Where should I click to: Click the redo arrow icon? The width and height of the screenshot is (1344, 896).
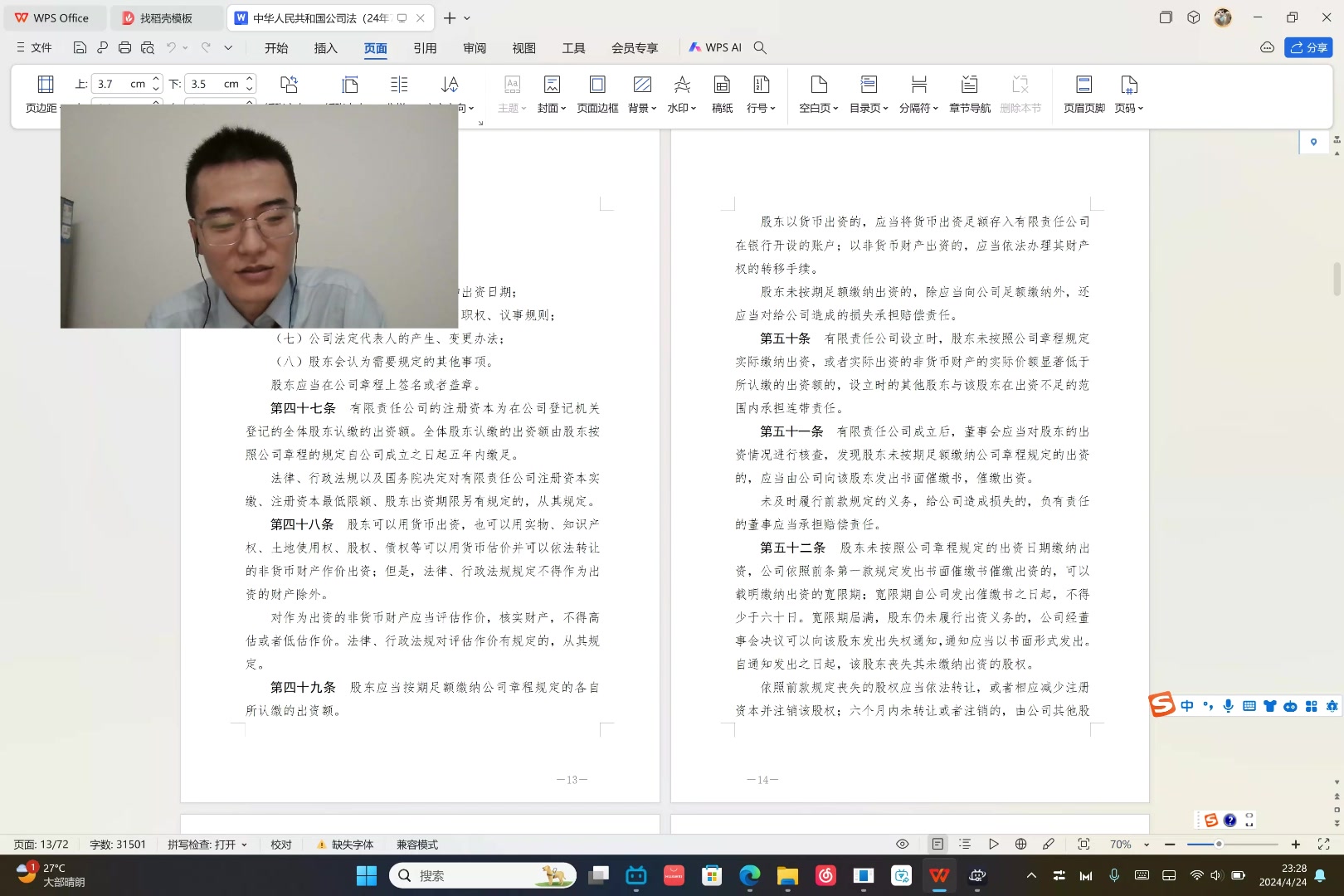point(206,48)
